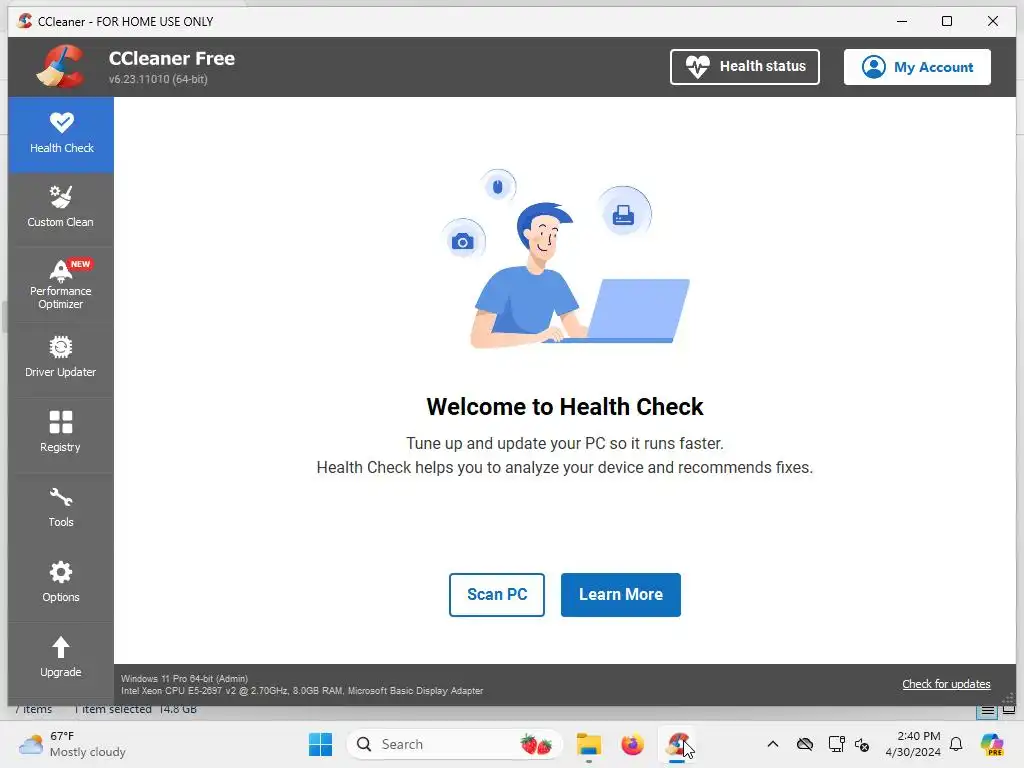Open the clock and date panel

tap(913, 744)
